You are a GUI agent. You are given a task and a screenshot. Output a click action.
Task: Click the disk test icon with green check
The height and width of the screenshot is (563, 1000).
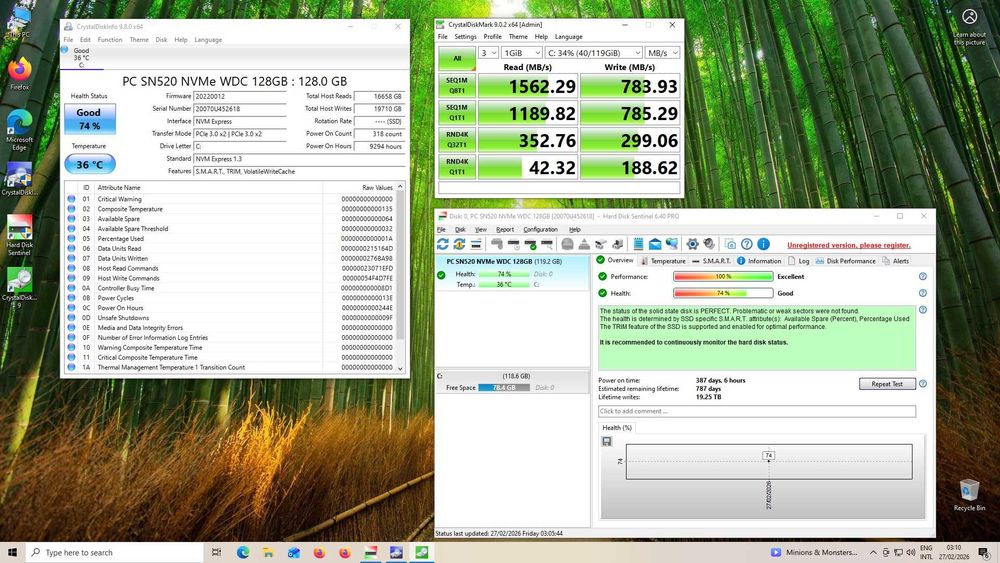(531, 244)
